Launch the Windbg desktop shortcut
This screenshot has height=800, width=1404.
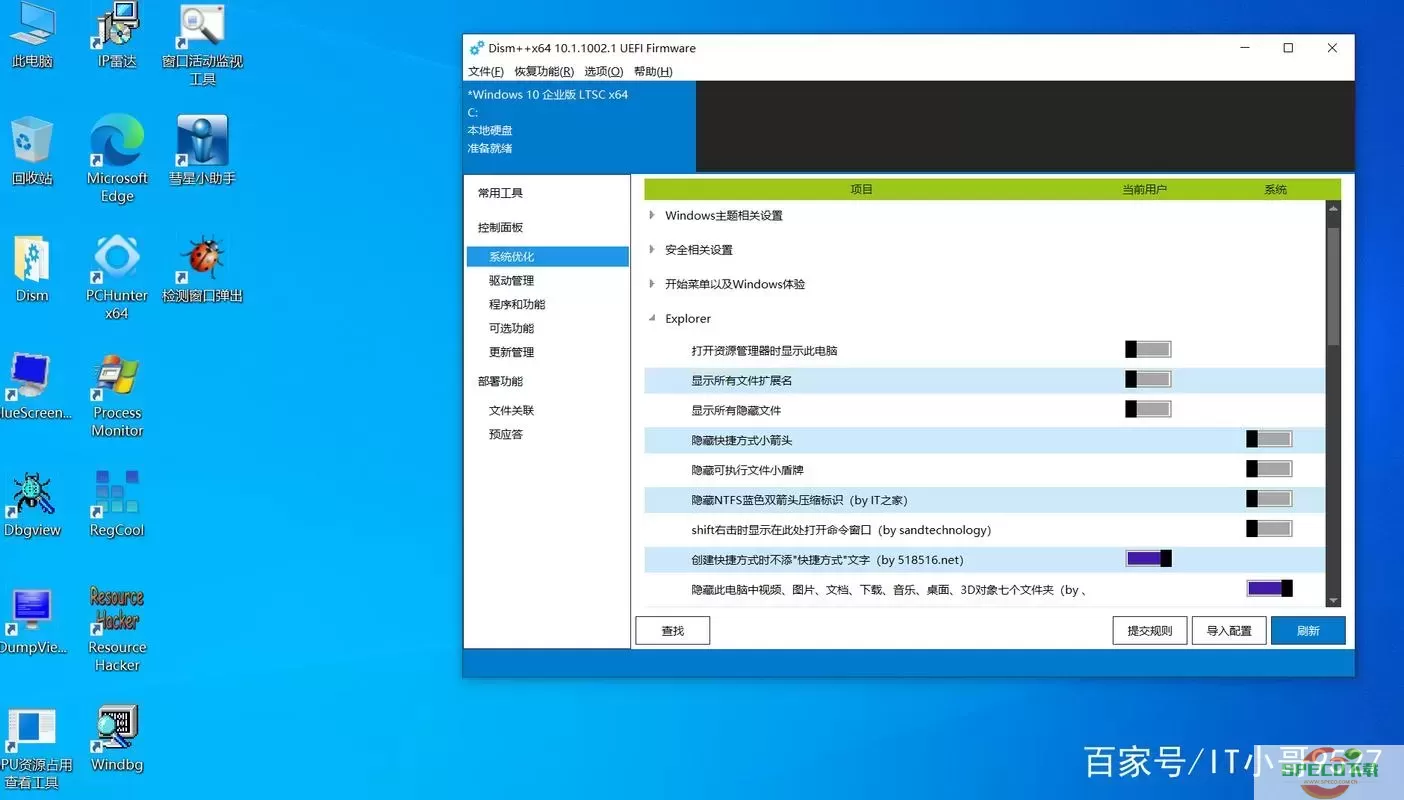pyautogui.click(x=117, y=740)
